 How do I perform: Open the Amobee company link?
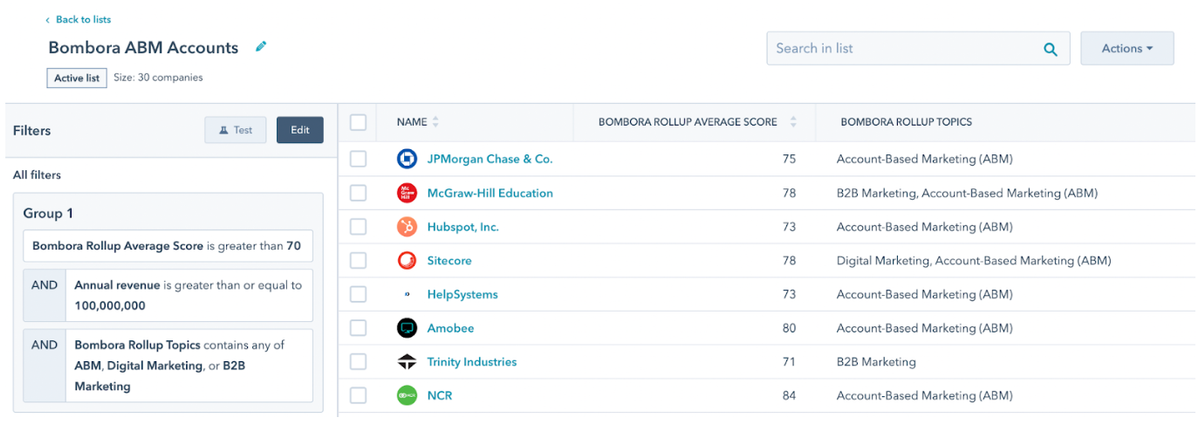pyautogui.click(x=450, y=328)
